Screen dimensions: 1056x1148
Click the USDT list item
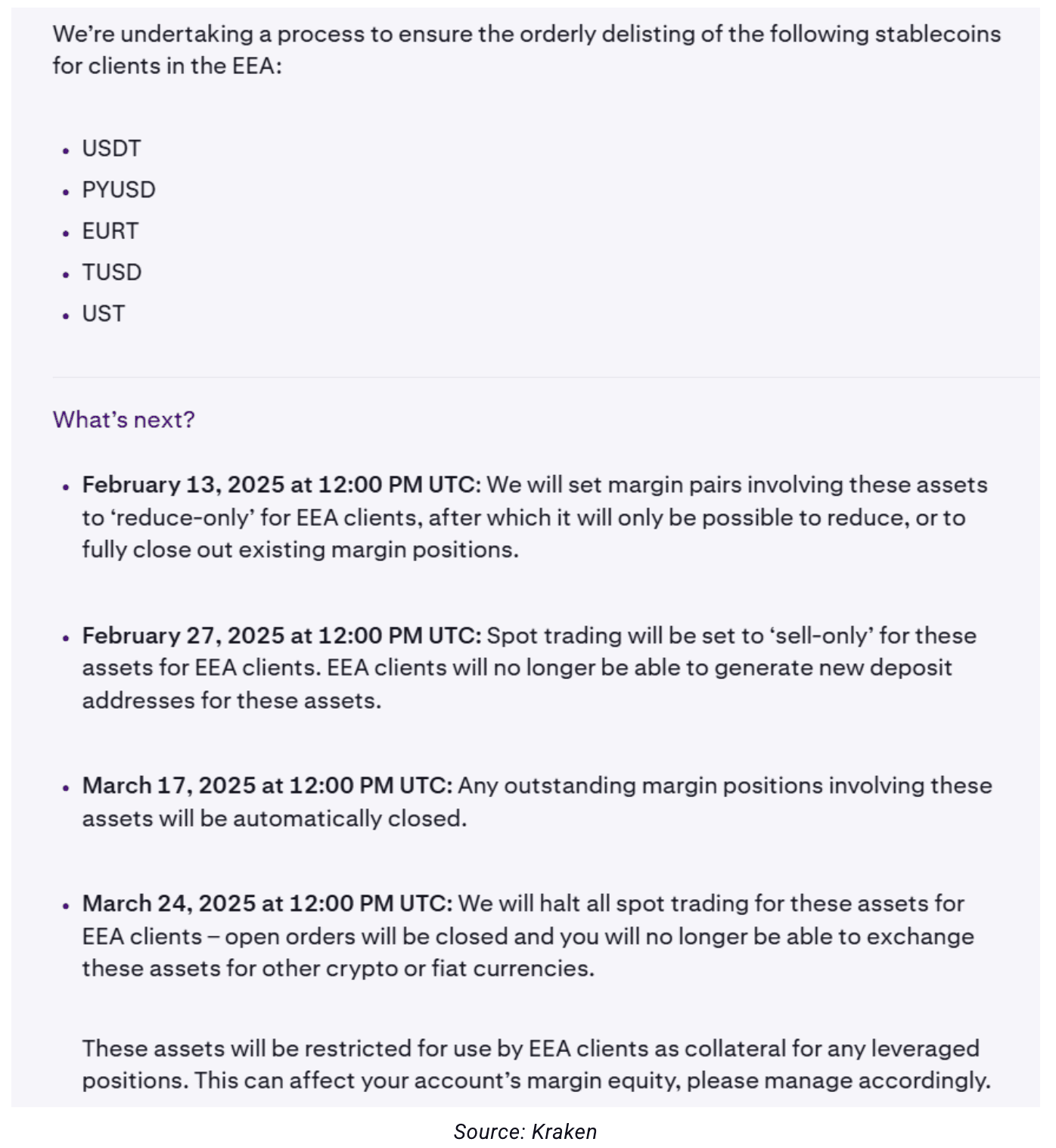pos(111,148)
